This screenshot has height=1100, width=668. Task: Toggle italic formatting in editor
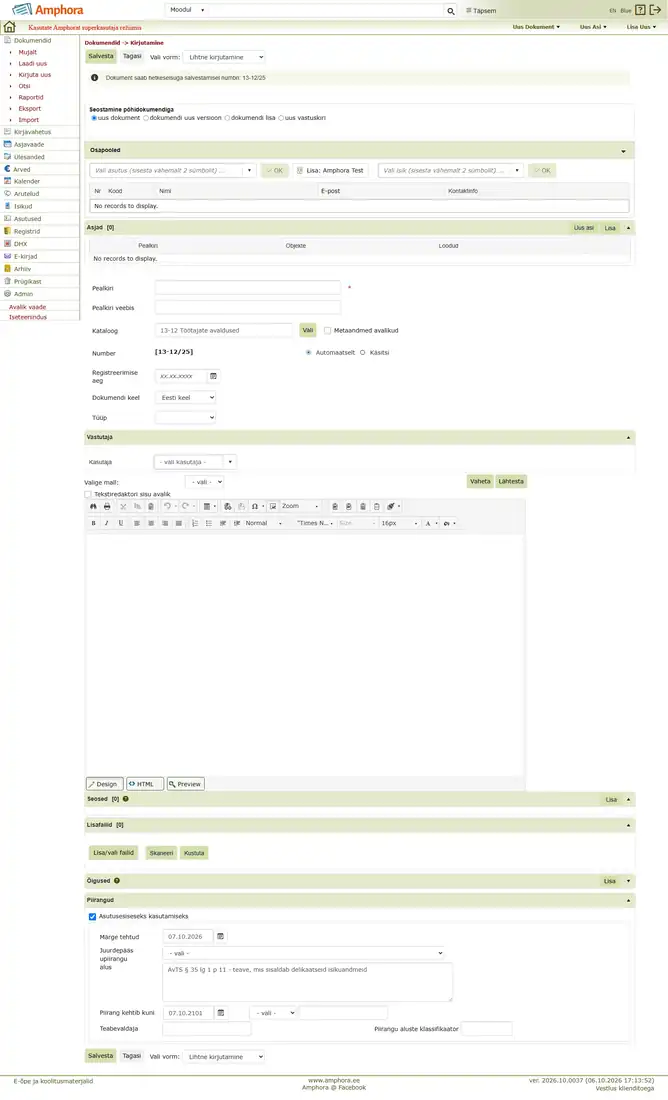point(107,523)
